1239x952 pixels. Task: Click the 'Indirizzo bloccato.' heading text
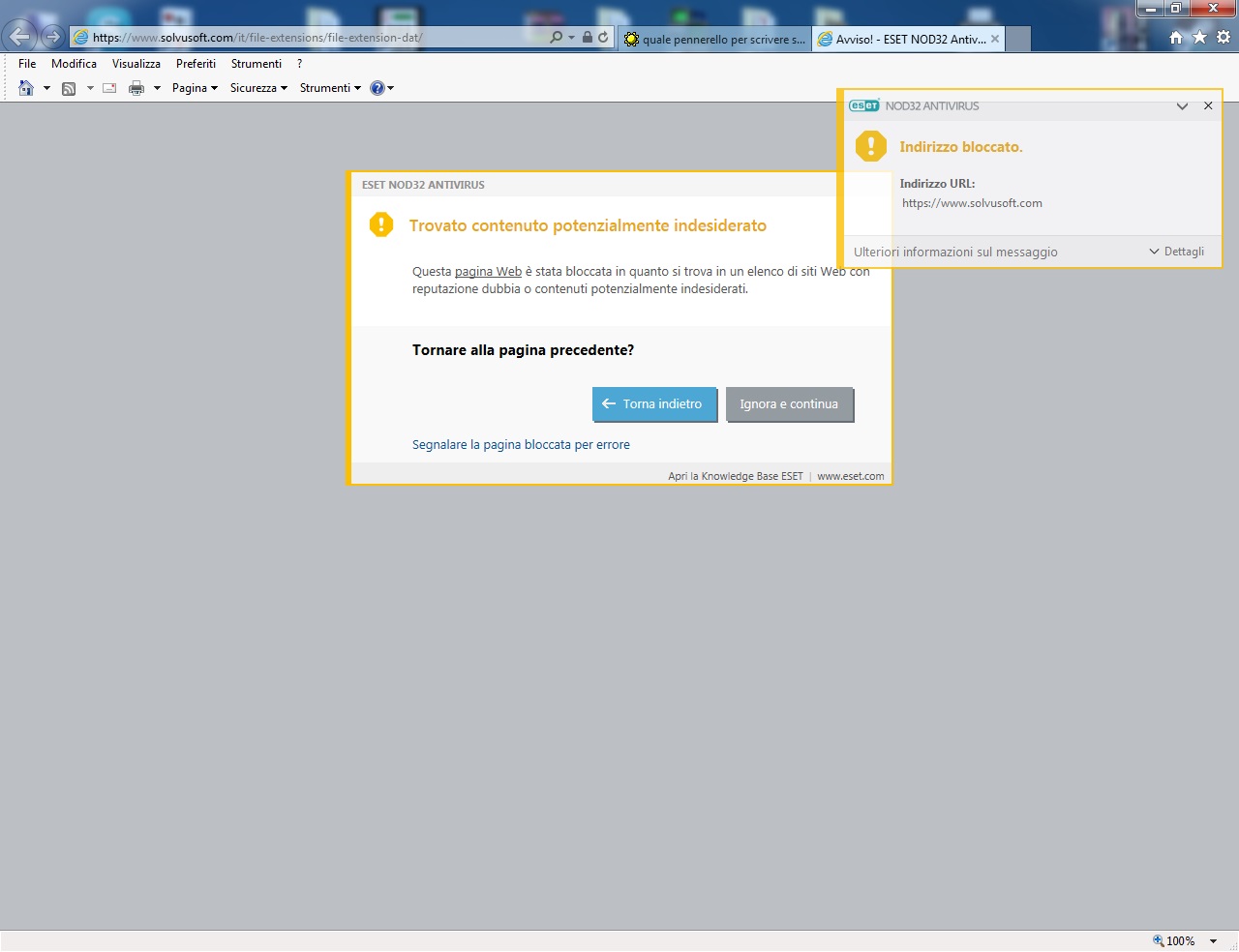(x=961, y=147)
